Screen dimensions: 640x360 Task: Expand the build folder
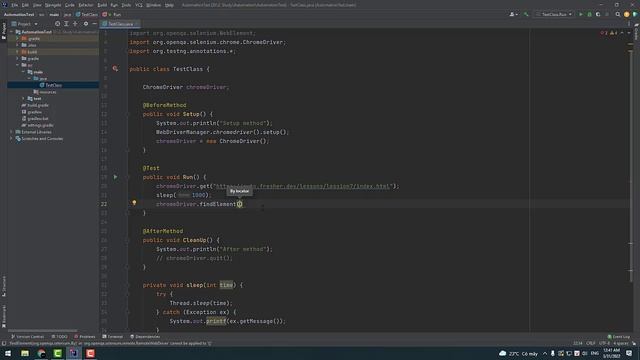[x=18, y=52]
